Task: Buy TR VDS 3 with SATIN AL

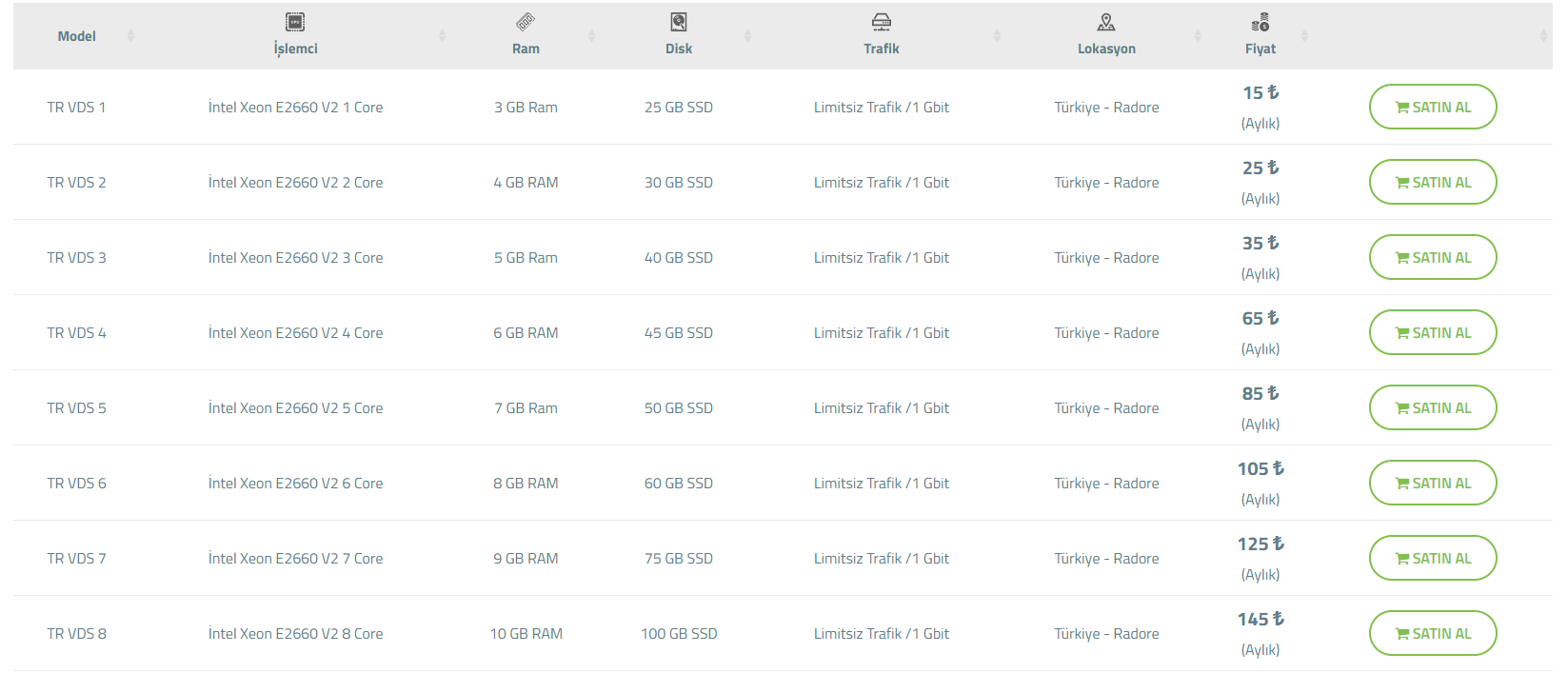Action: tap(1433, 257)
